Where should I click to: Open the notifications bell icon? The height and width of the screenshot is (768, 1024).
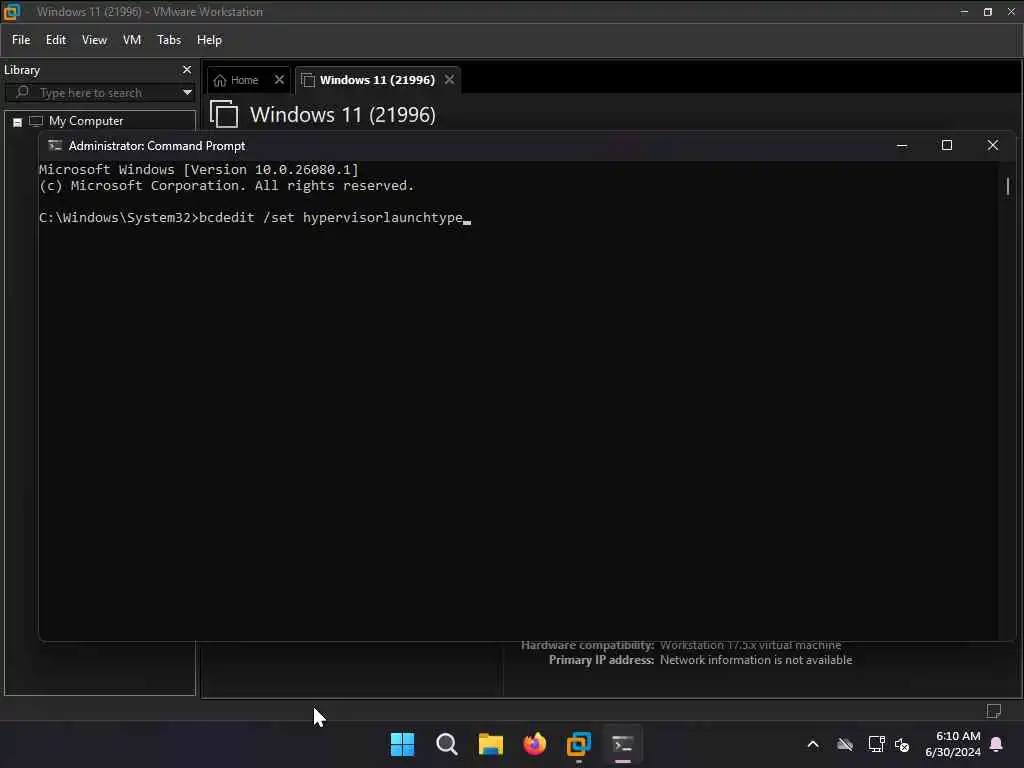(x=997, y=744)
